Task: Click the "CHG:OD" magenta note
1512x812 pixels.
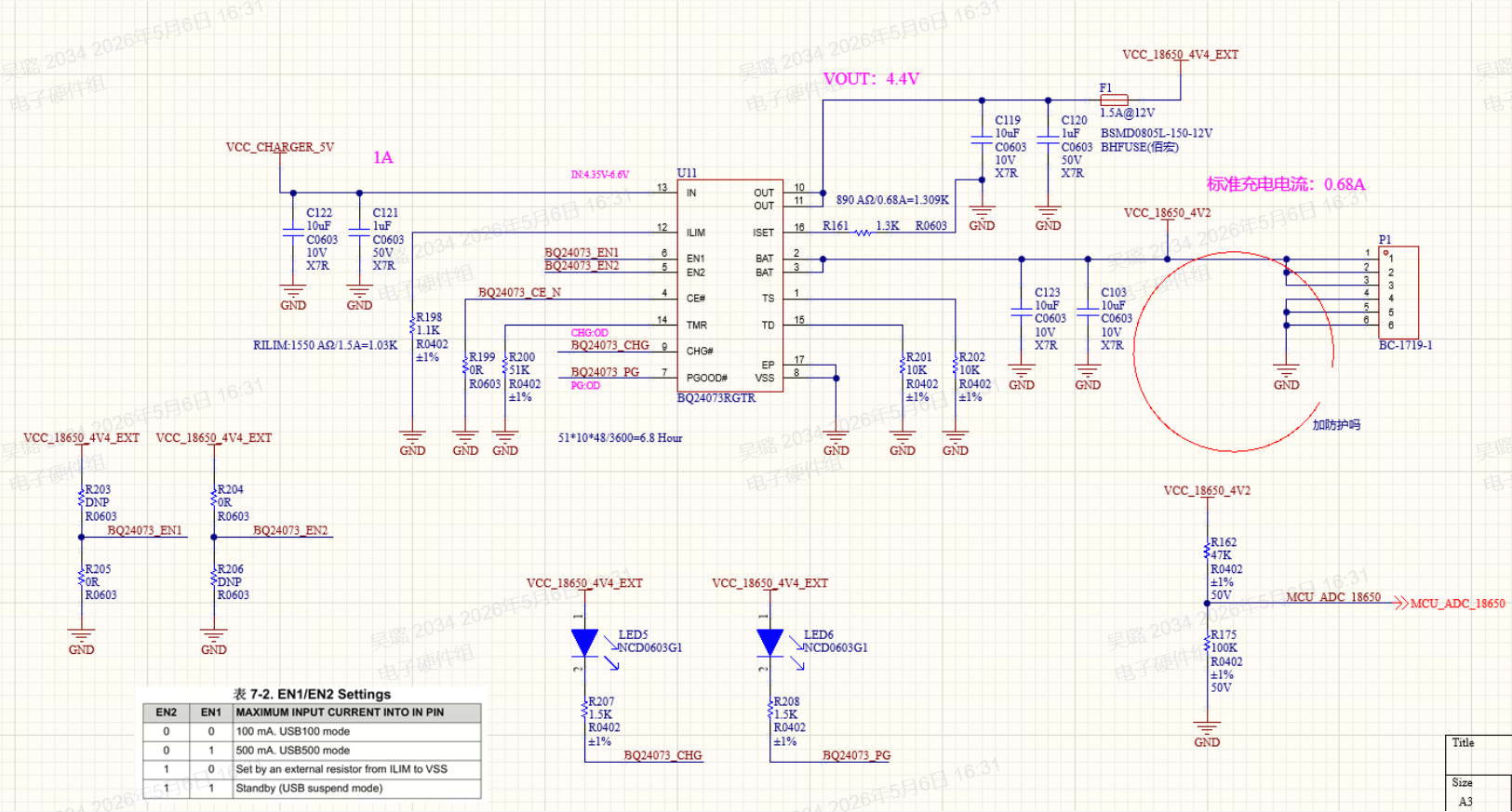Action: (x=590, y=332)
